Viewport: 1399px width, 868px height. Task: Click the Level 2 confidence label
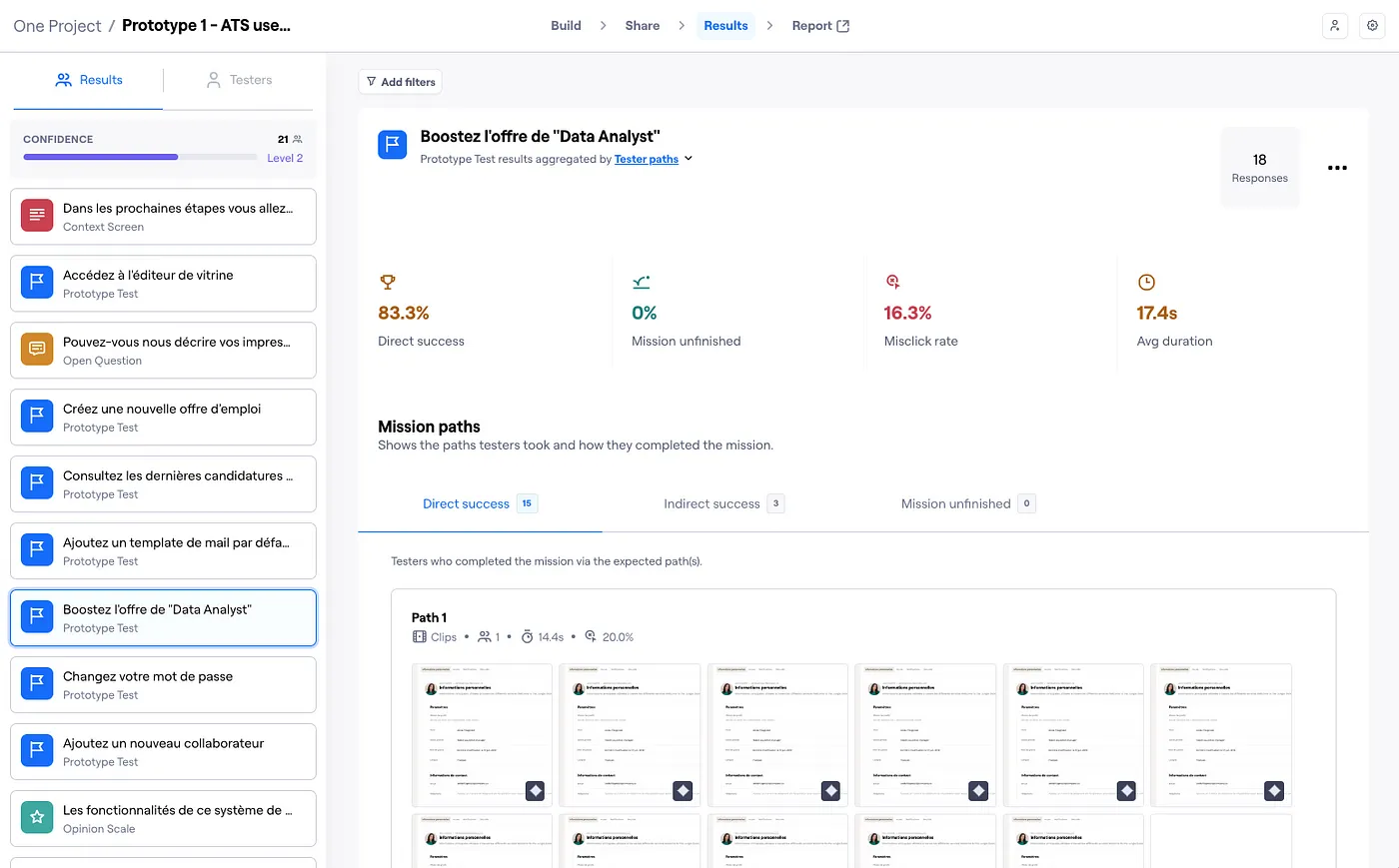tap(285, 158)
